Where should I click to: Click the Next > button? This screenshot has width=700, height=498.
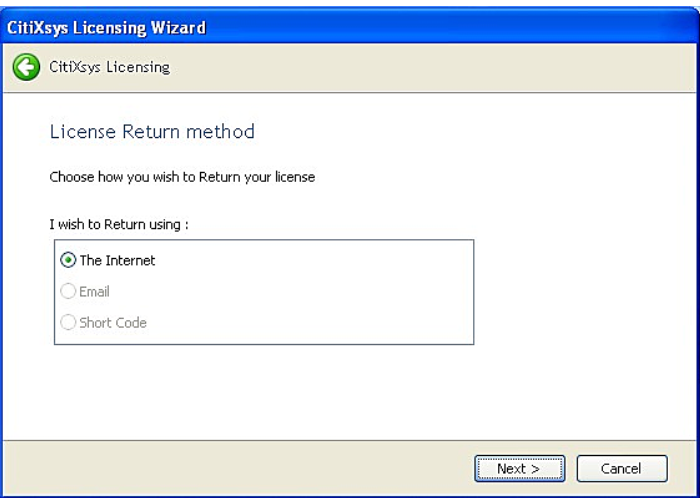[x=520, y=469]
